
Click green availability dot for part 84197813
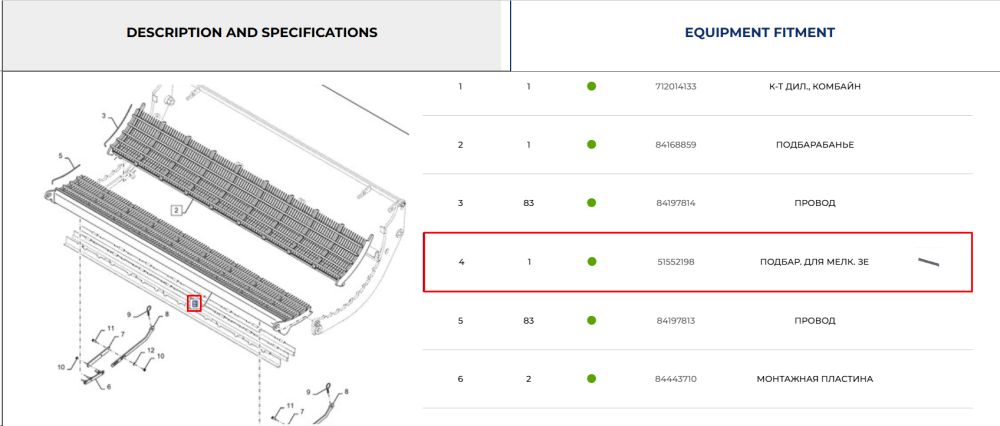[x=591, y=320]
